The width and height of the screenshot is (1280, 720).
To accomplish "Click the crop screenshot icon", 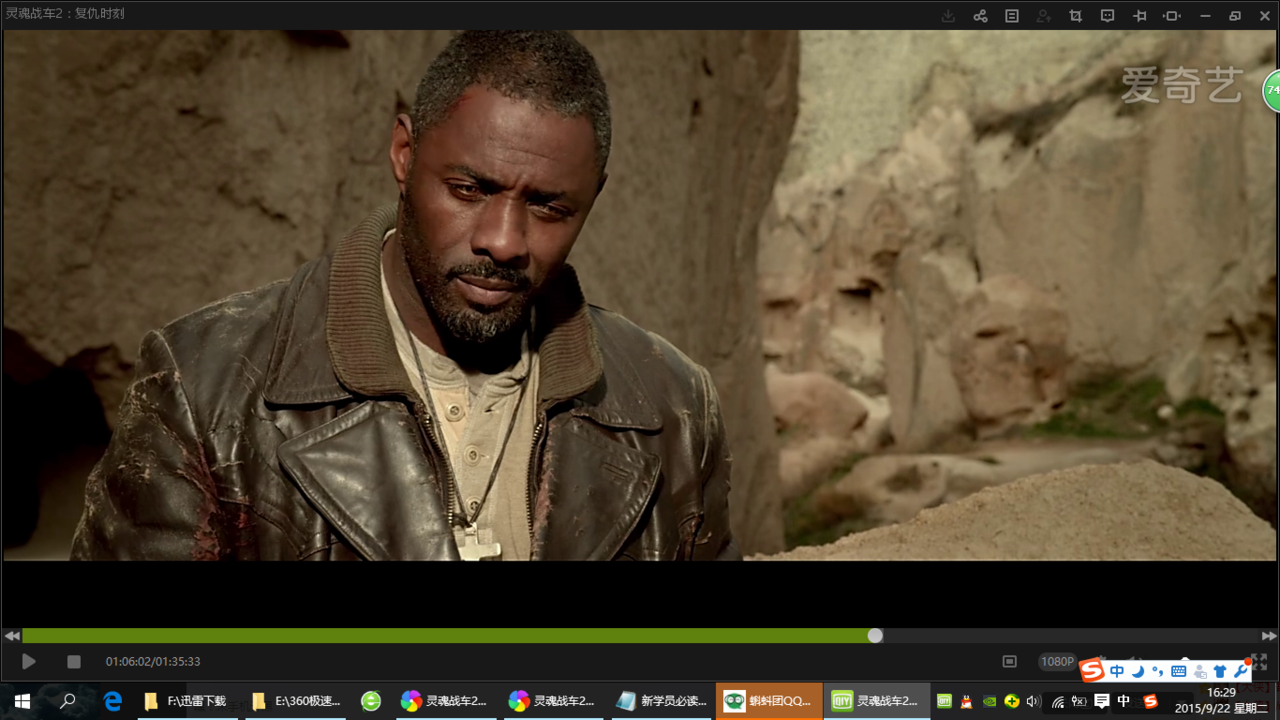I will pyautogui.click(x=1076, y=16).
